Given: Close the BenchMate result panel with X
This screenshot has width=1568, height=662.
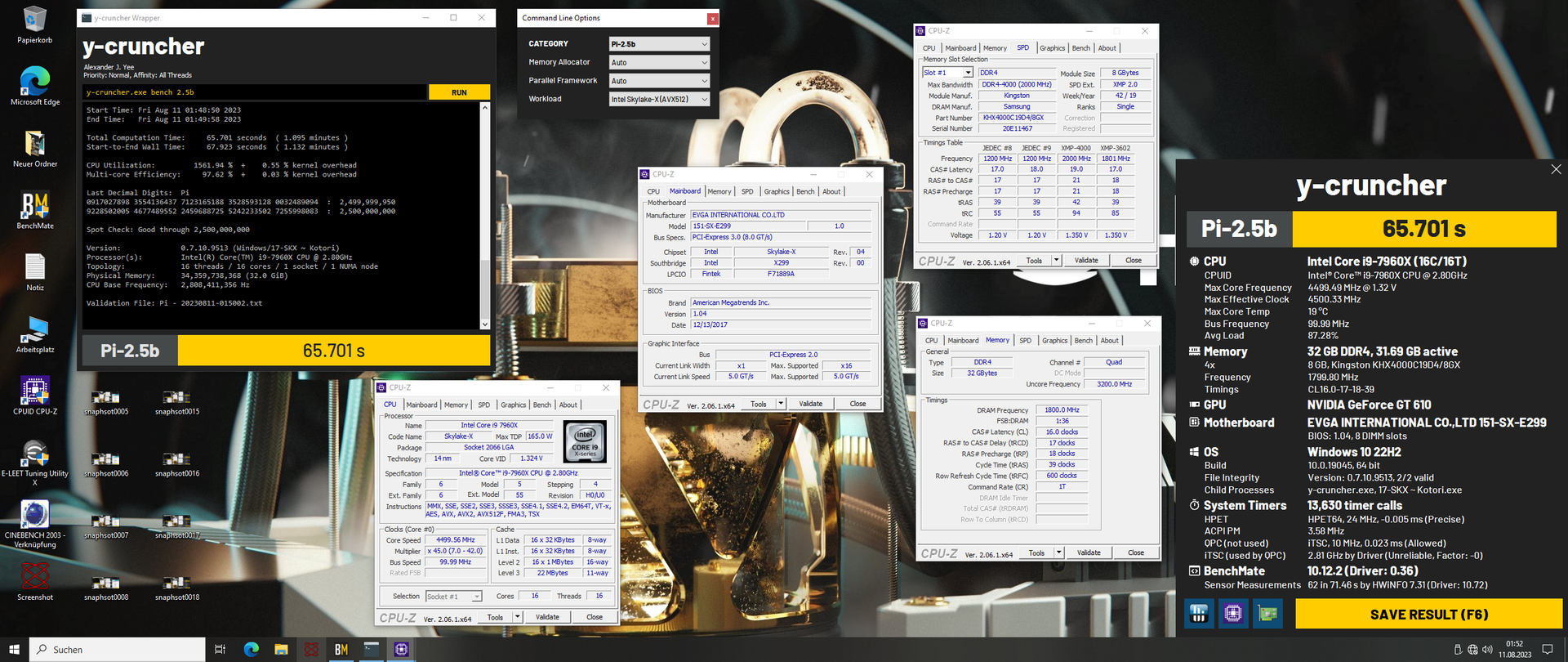Looking at the screenshot, I should [x=1556, y=169].
